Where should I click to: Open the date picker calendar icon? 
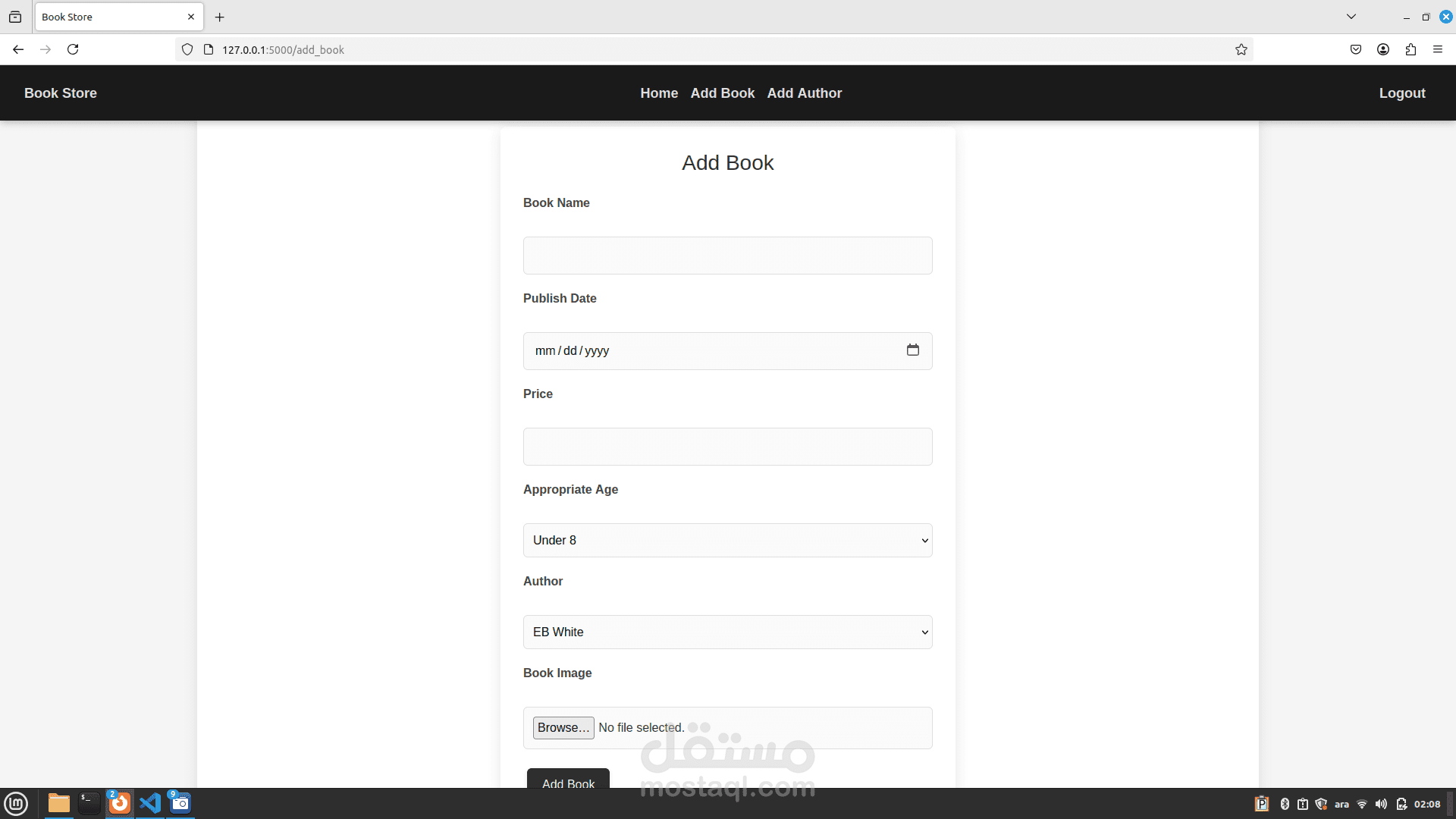pyautogui.click(x=912, y=350)
